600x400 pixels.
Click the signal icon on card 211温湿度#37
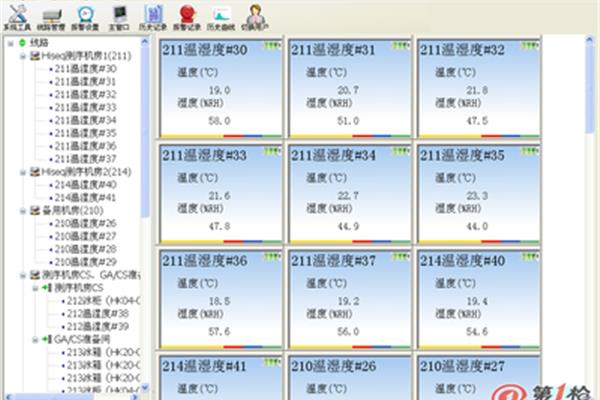click(401, 257)
